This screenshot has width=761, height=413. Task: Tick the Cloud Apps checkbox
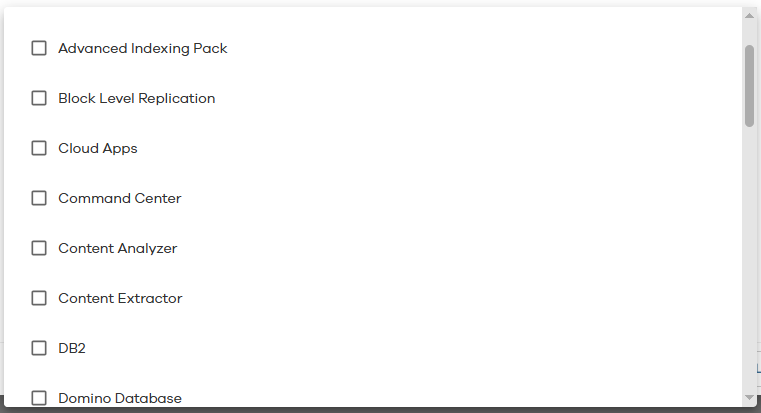(39, 148)
